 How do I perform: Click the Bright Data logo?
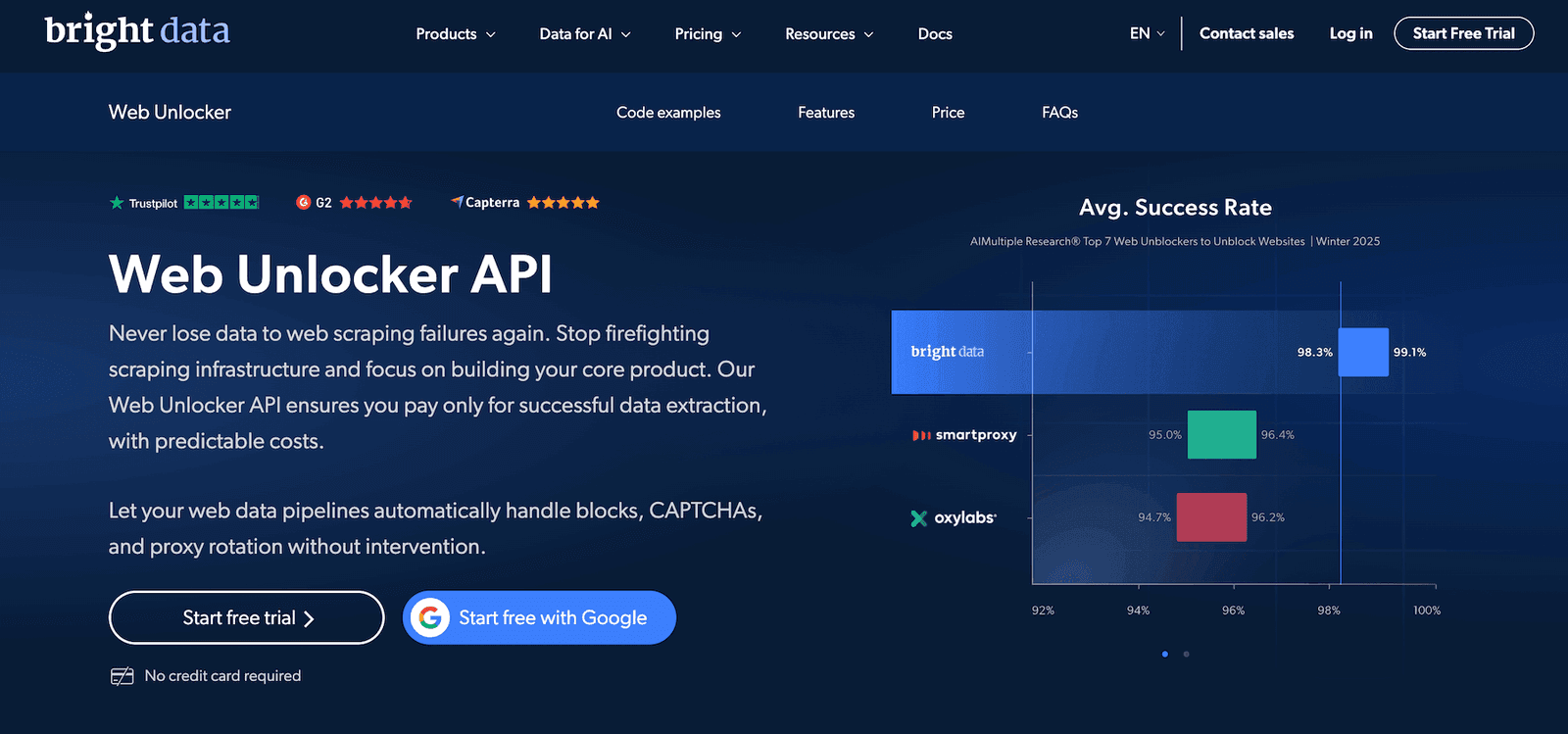[137, 31]
